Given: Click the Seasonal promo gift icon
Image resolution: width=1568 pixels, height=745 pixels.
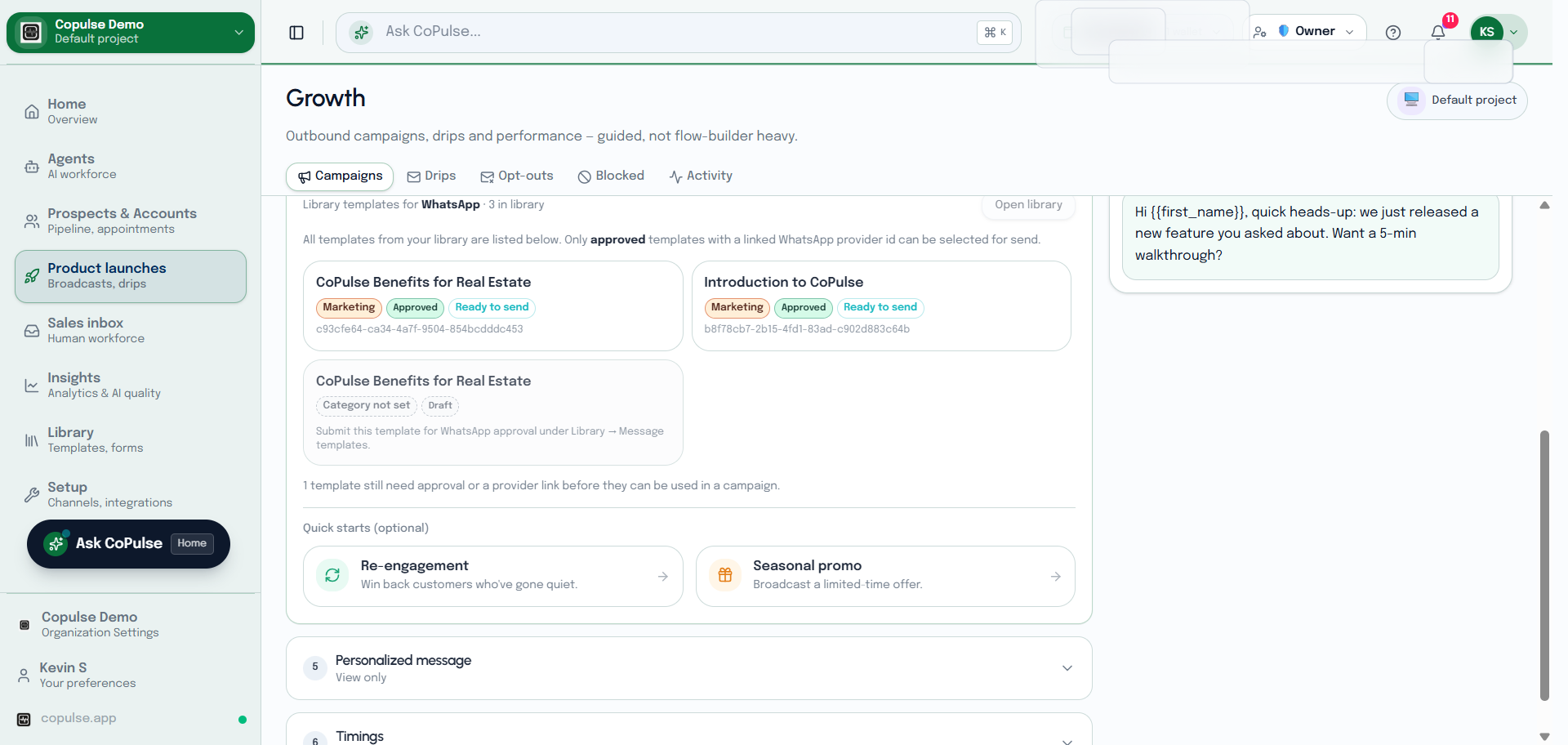Looking at the screenshot, I should (x=725, y=575).
